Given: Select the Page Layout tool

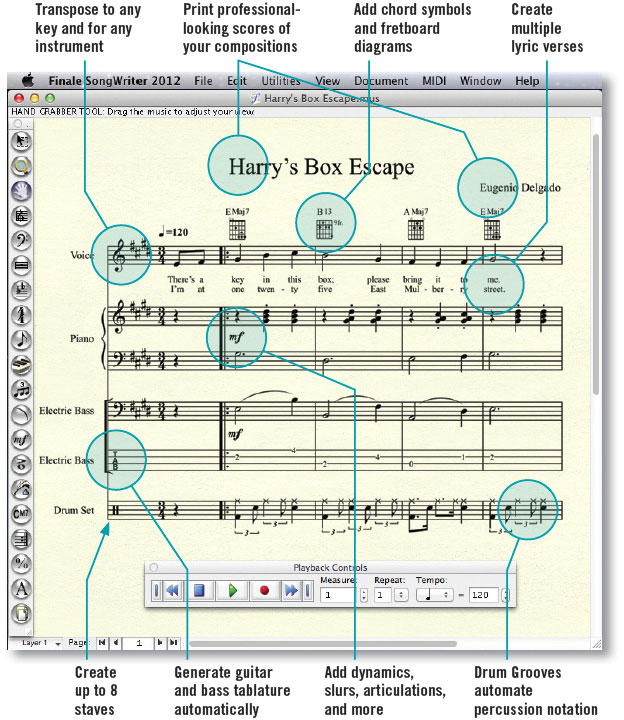Looking at the screenshot, I should click(x=21, y=614).
